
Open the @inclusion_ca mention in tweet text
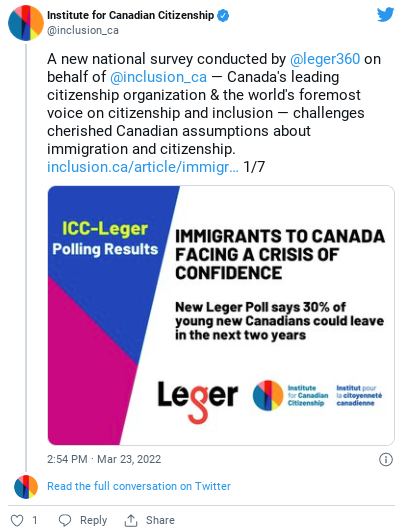click(x=158, y=77)
